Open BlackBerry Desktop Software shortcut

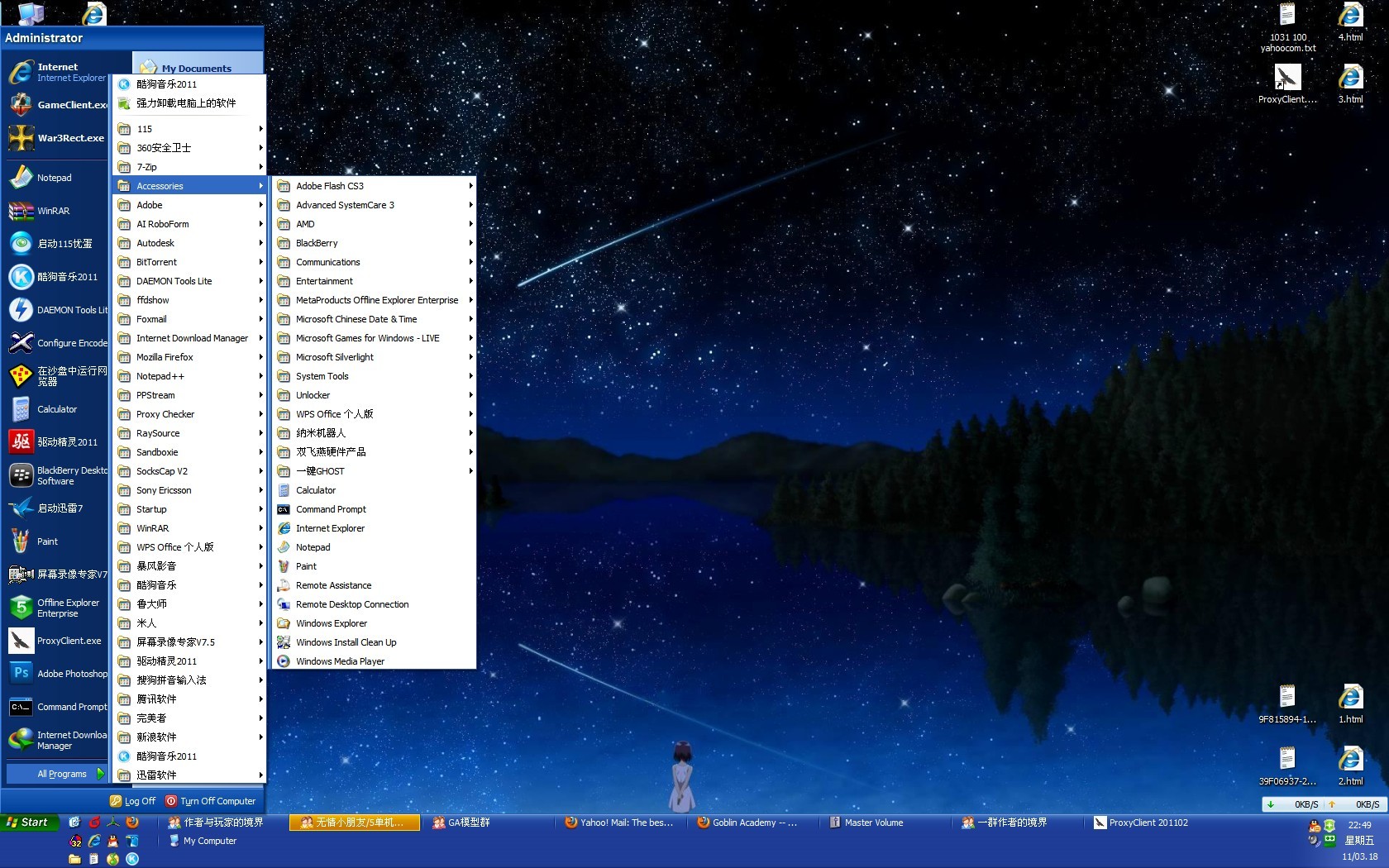56,475
